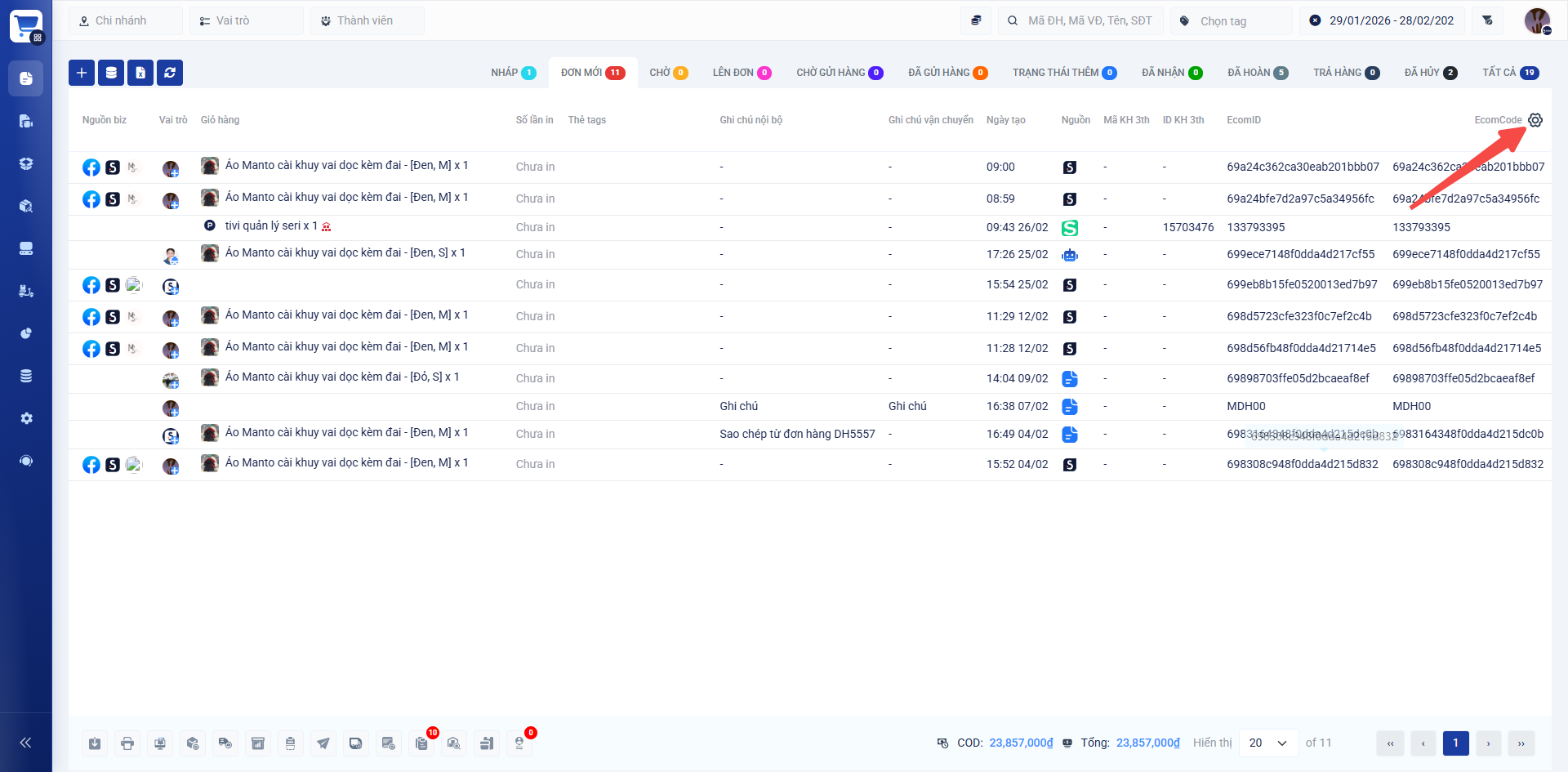
Task: Click the add new order plus button
Action: coord(82,73)
